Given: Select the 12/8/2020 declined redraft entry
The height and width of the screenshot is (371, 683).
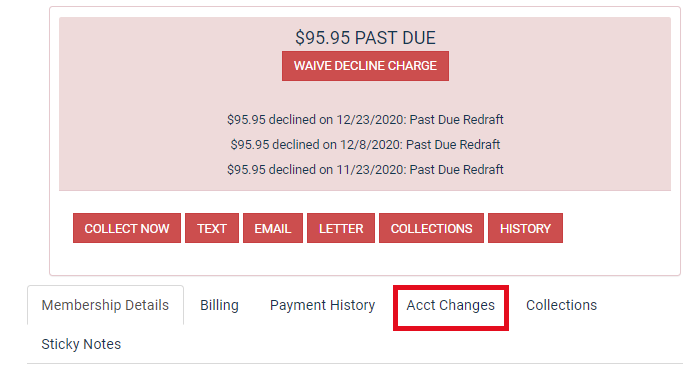Looking at the screenshot, I should 365,144.
